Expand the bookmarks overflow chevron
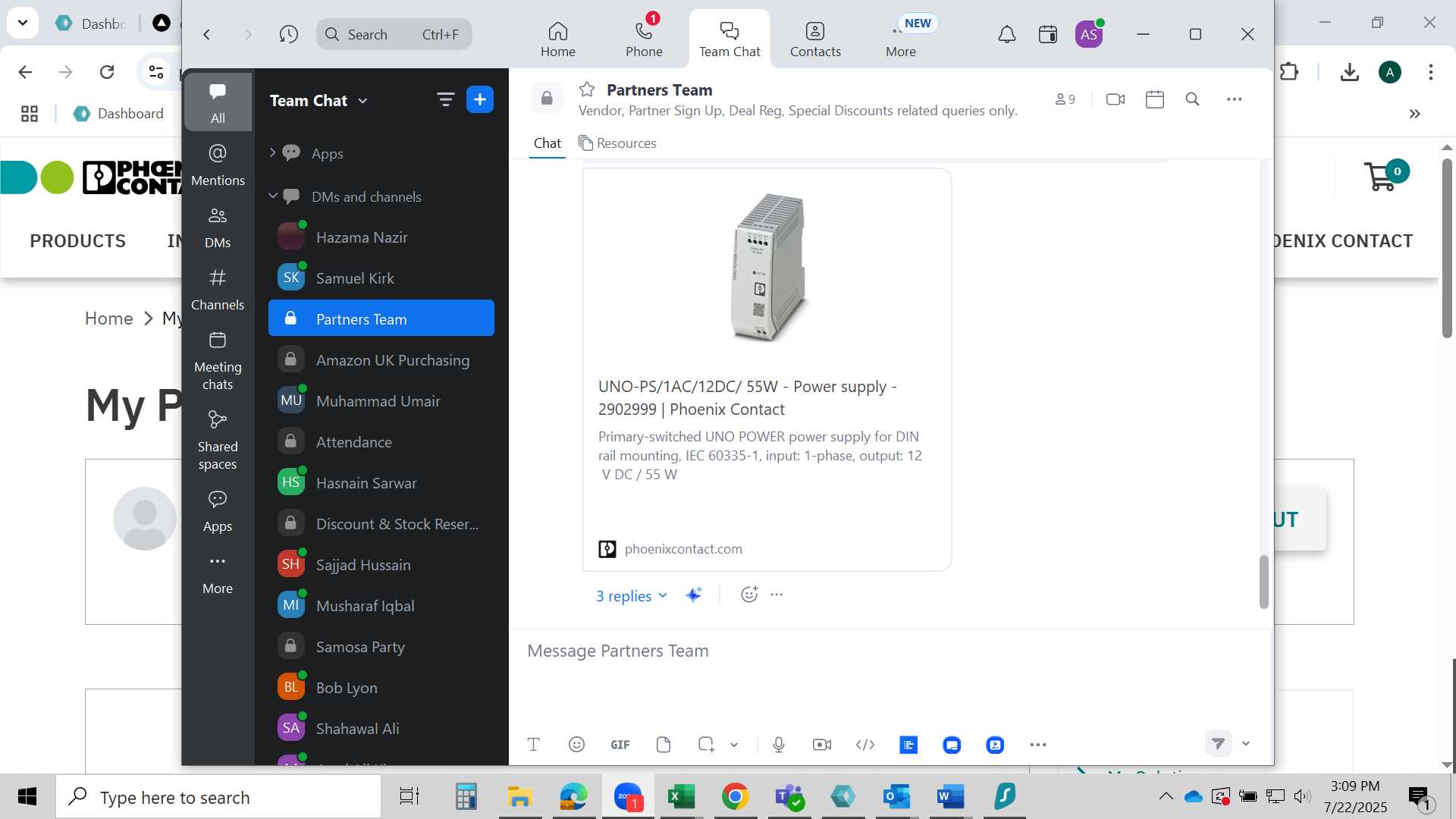1456x819 pixels. click(1414, 114)
